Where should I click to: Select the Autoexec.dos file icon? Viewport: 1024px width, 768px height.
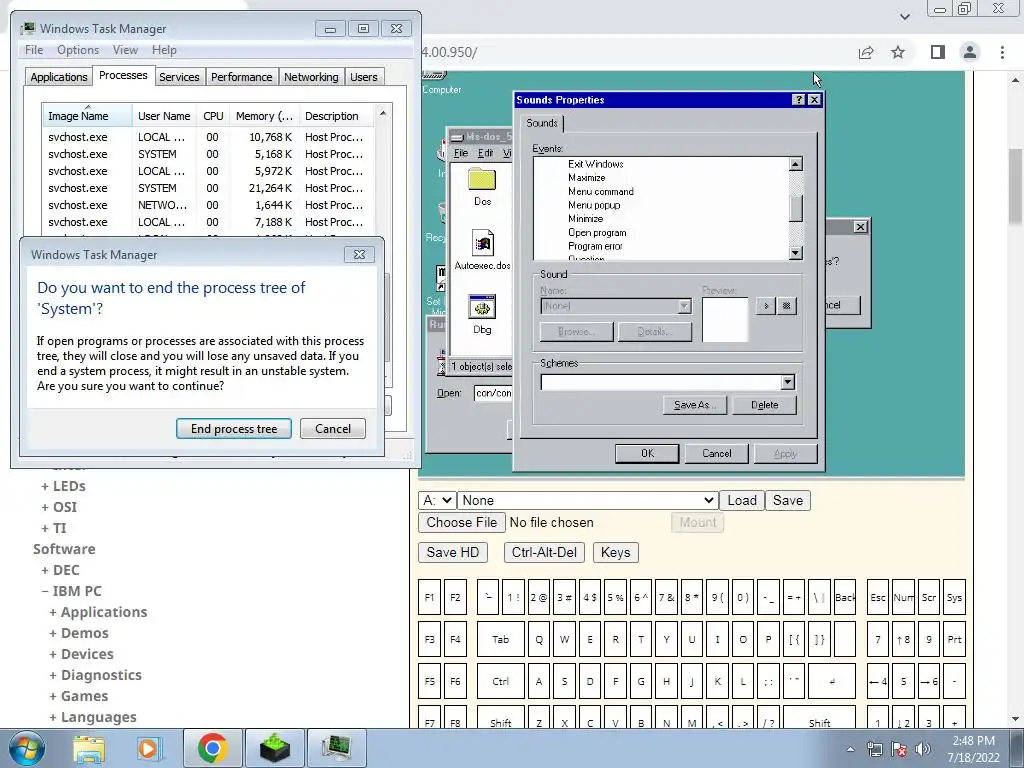click(483, 243)
